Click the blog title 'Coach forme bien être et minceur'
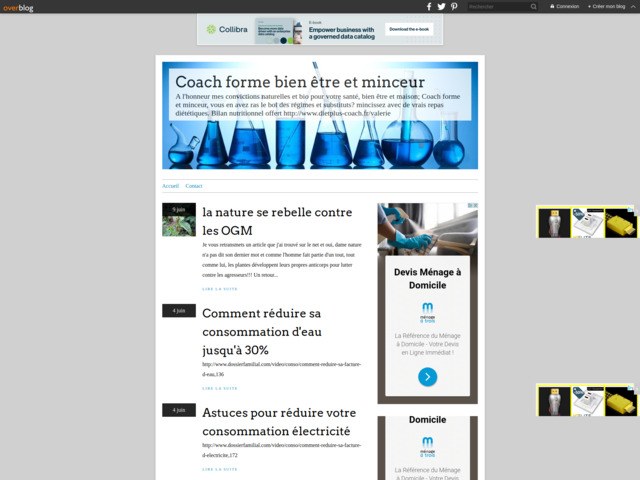The height and width of the screenshot is (480, 640). [x=300, y=82]
